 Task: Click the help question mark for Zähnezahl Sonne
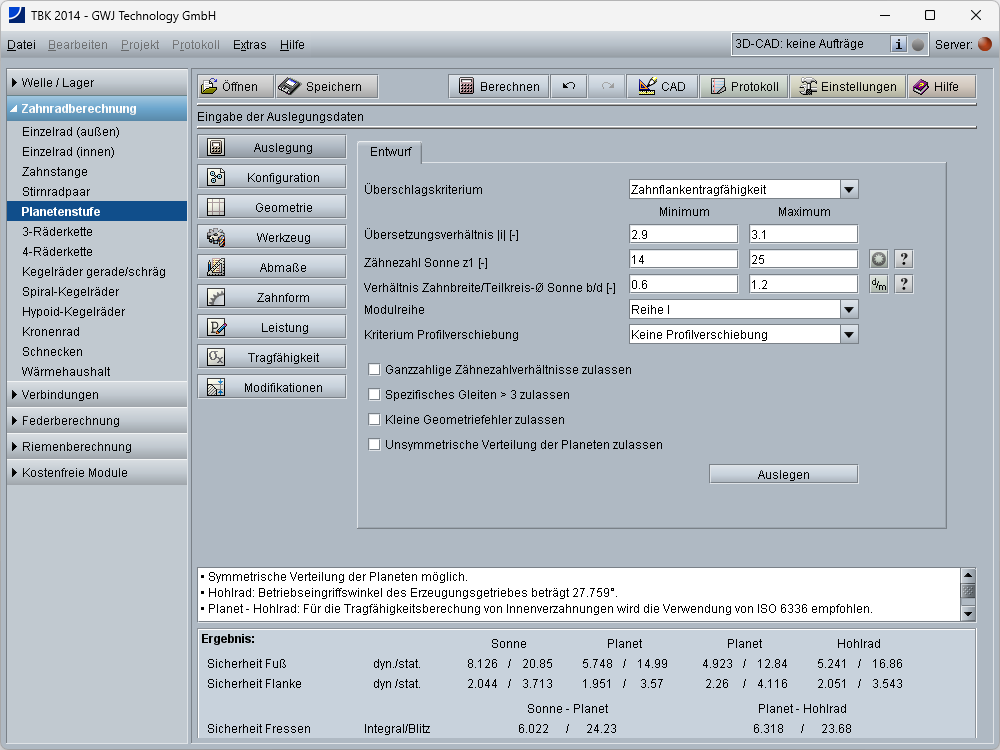[902, 259]
